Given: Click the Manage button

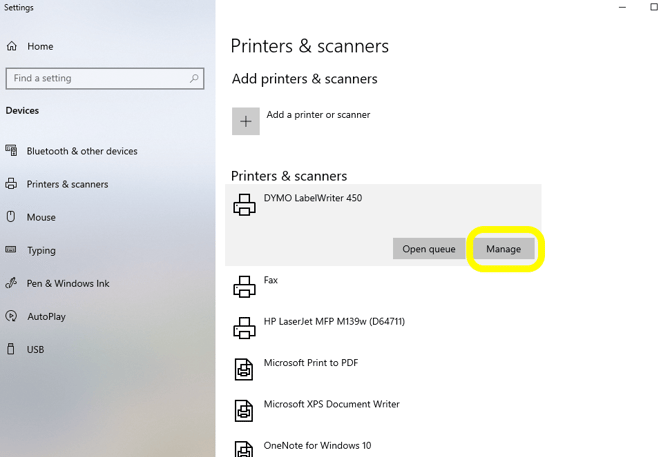Looking at the screenshot, I should 504,249.
